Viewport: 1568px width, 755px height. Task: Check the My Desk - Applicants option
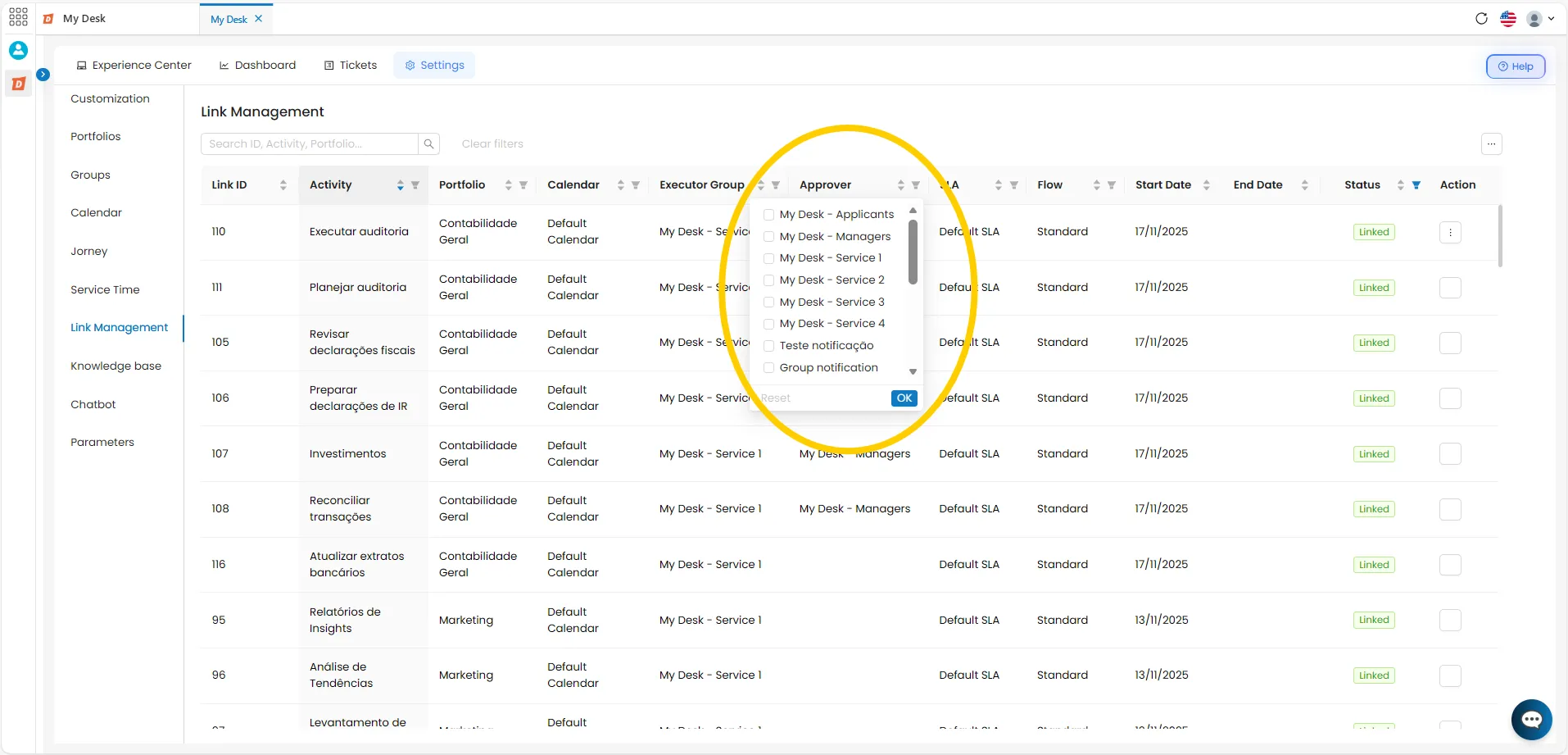(x=768, y=215)
